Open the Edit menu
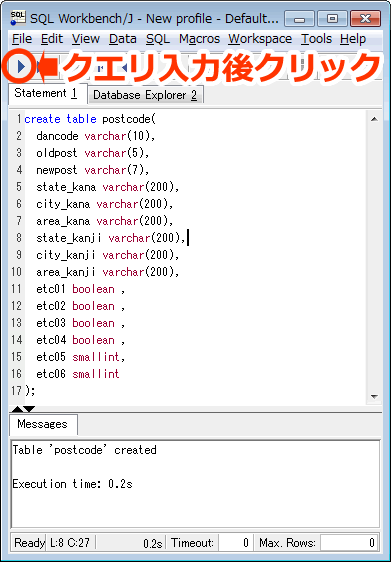The image size is (391, 562). 52,39
